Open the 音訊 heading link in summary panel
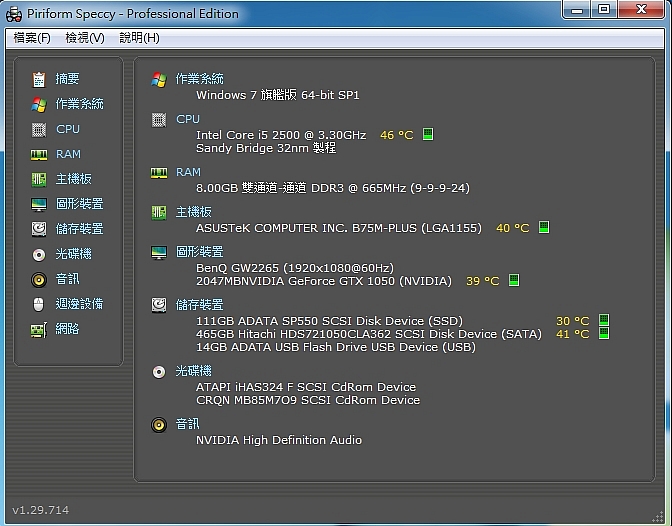The image size is (672, 526). (x=187, y=424)
